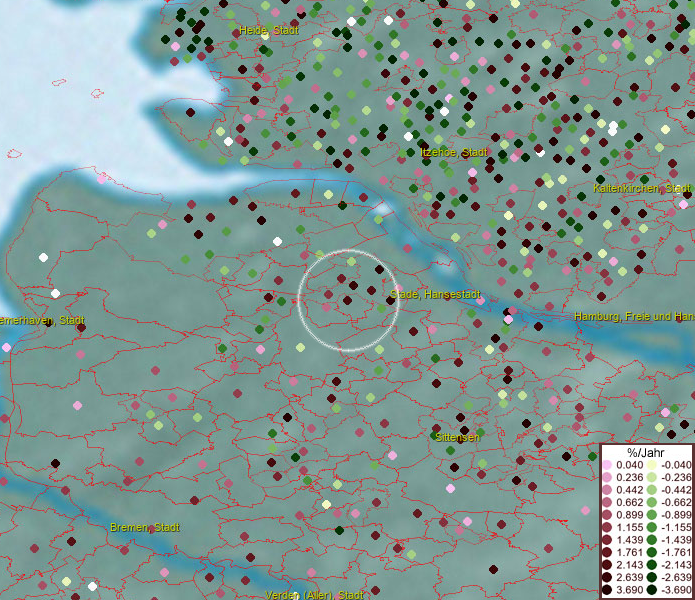Select the Itzehoe, Stadt label

[453, 152]
